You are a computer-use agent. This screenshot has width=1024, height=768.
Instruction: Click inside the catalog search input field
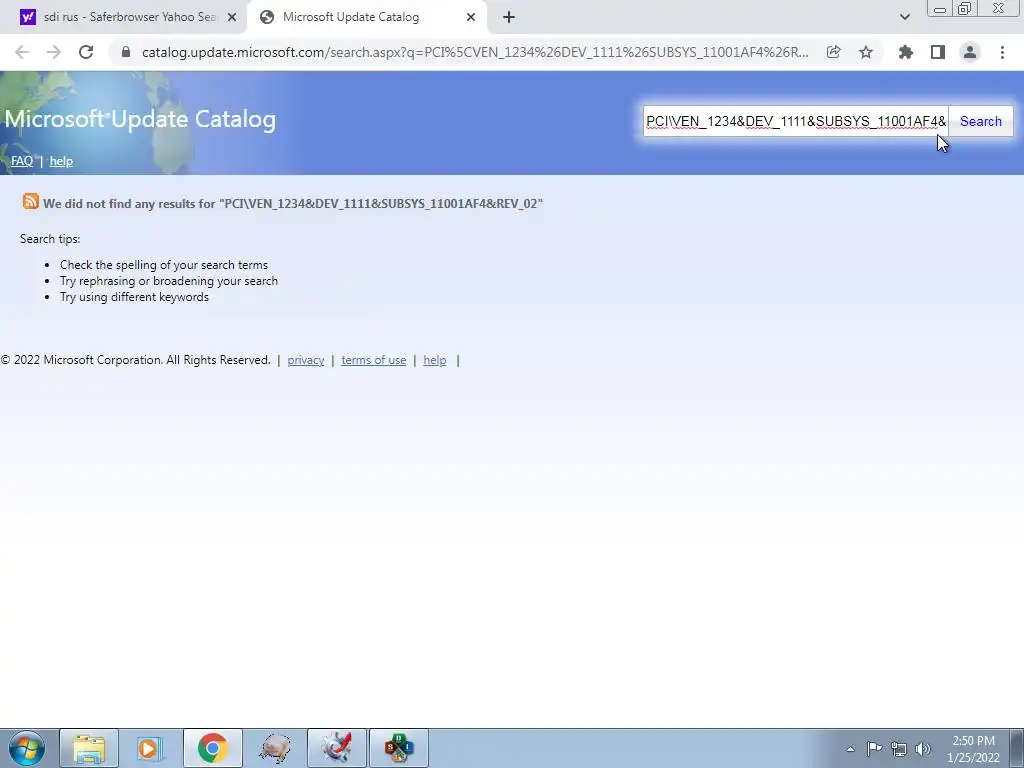(x=795, y=121)
